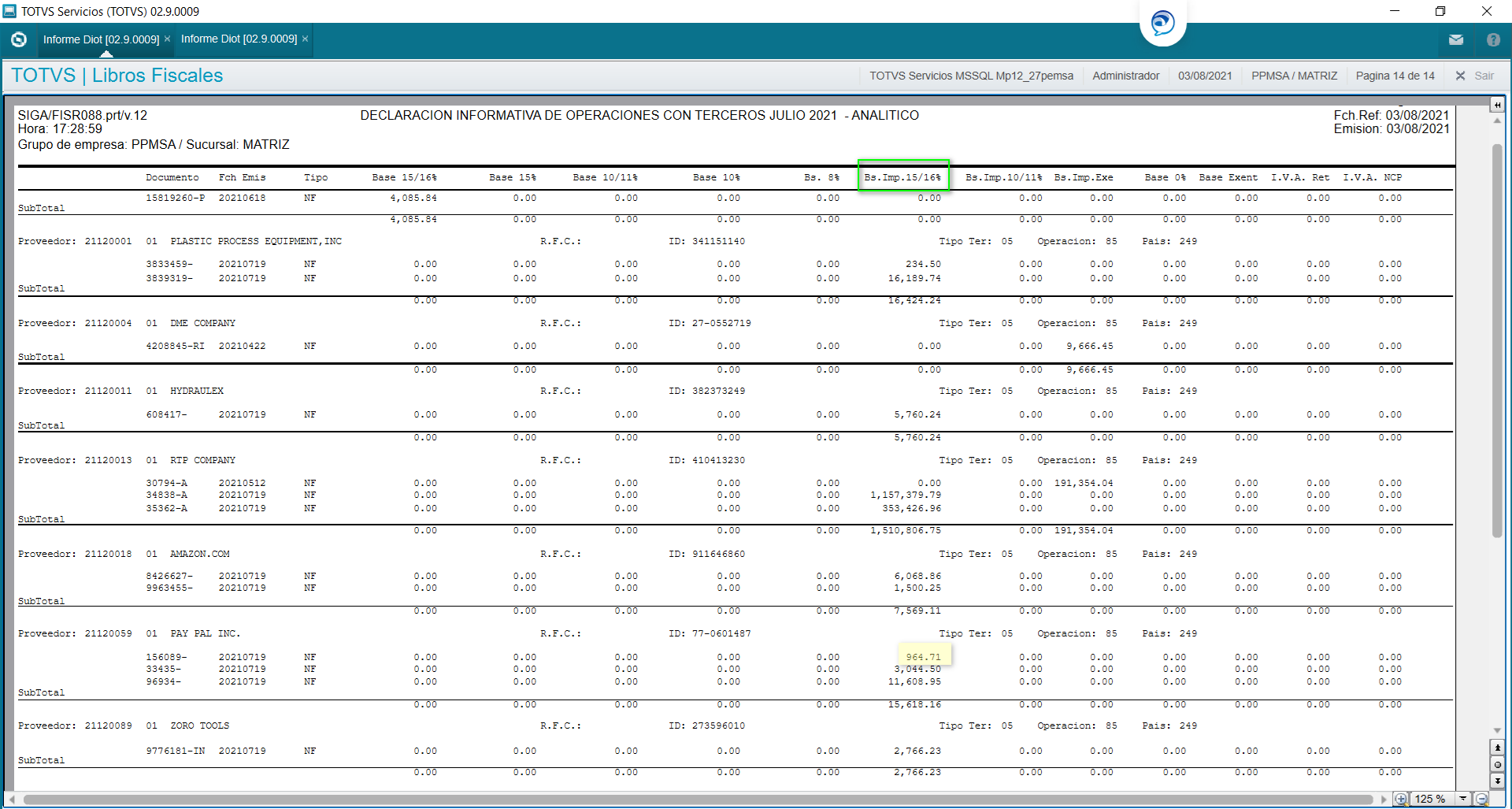Click the TOTVS Servicios MSSQL environment label
1512x809 pixels.
[x=971, y=76]
